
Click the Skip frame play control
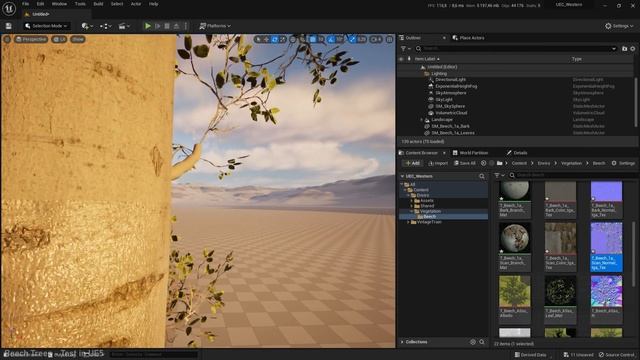click(158, 26)
